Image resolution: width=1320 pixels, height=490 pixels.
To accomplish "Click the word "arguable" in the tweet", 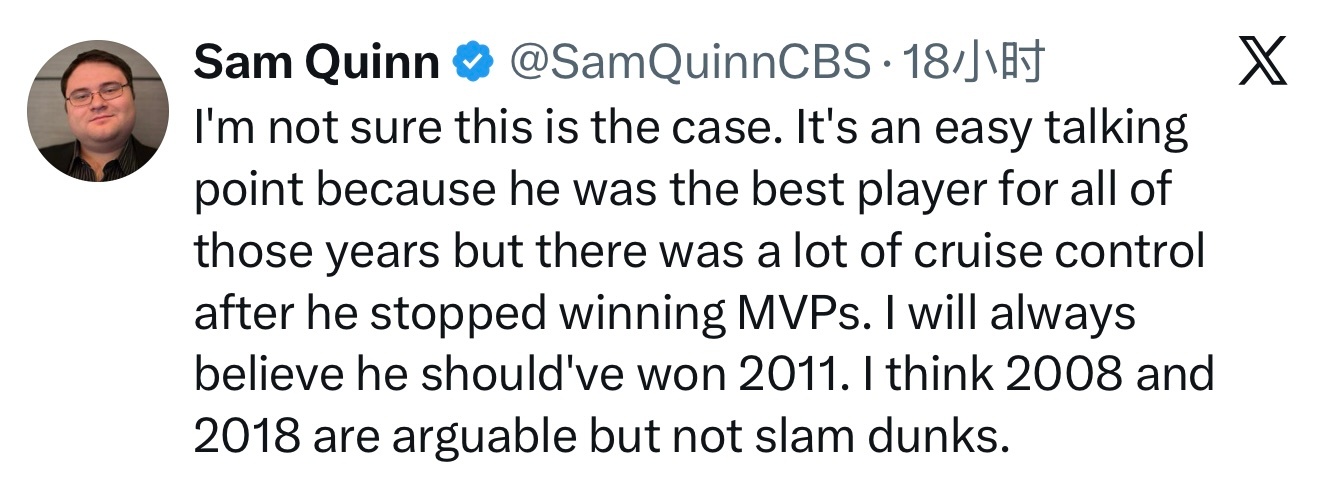I will pos(492,437).
